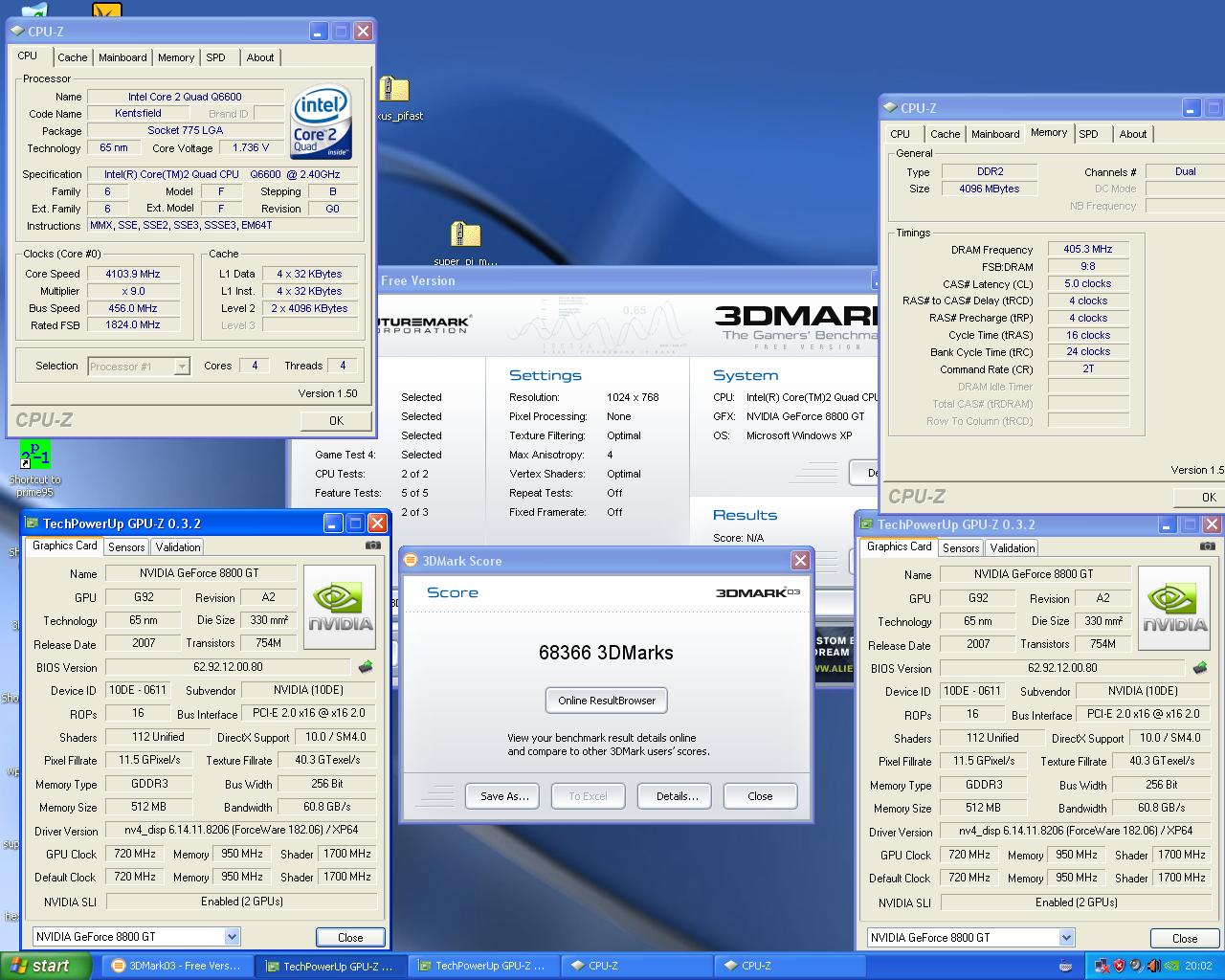Click Core Speed value 4103.9 MHz
Image resolution: width=1225 pixels, height=980 pixels.
(133, 274)
